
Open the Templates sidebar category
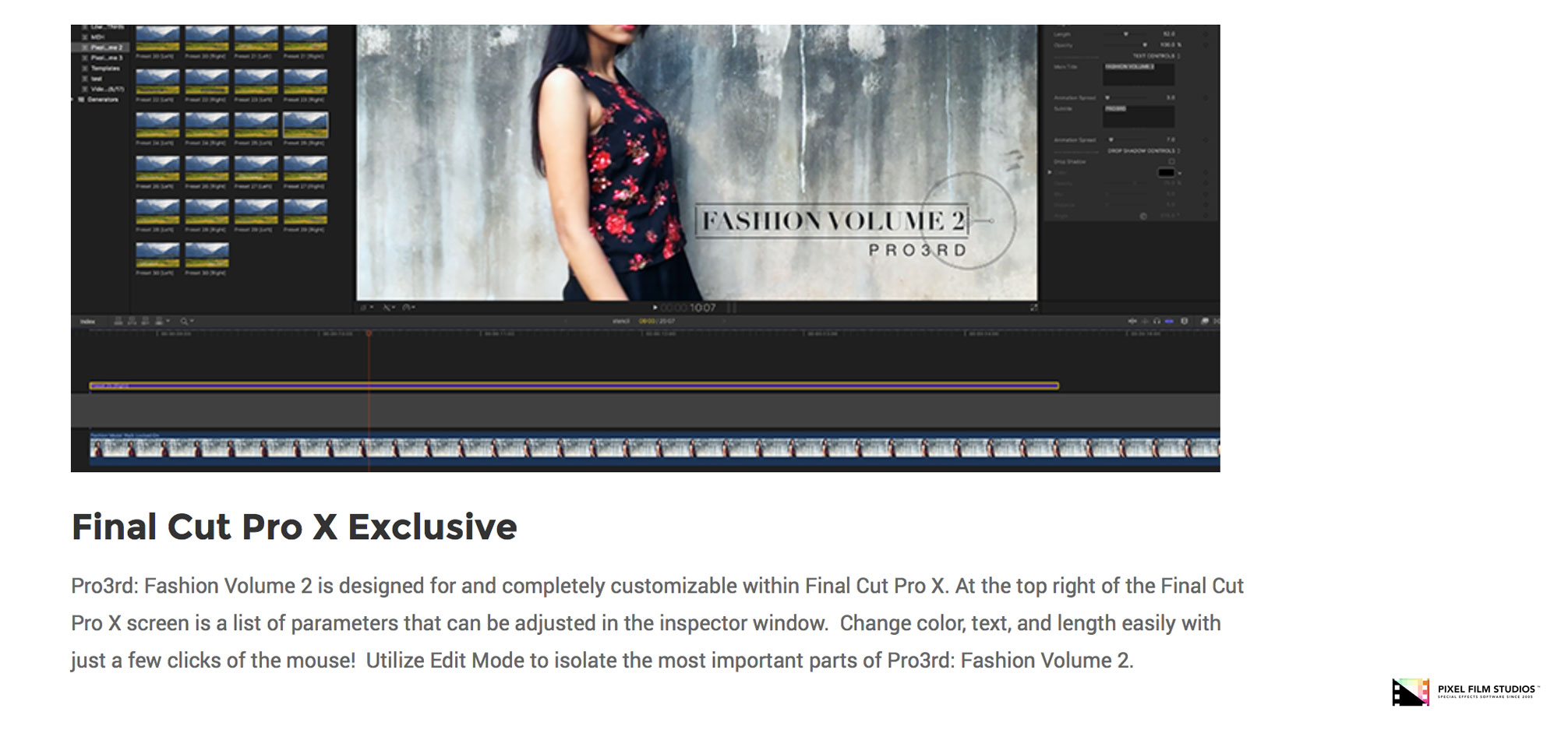pos(105,69)
